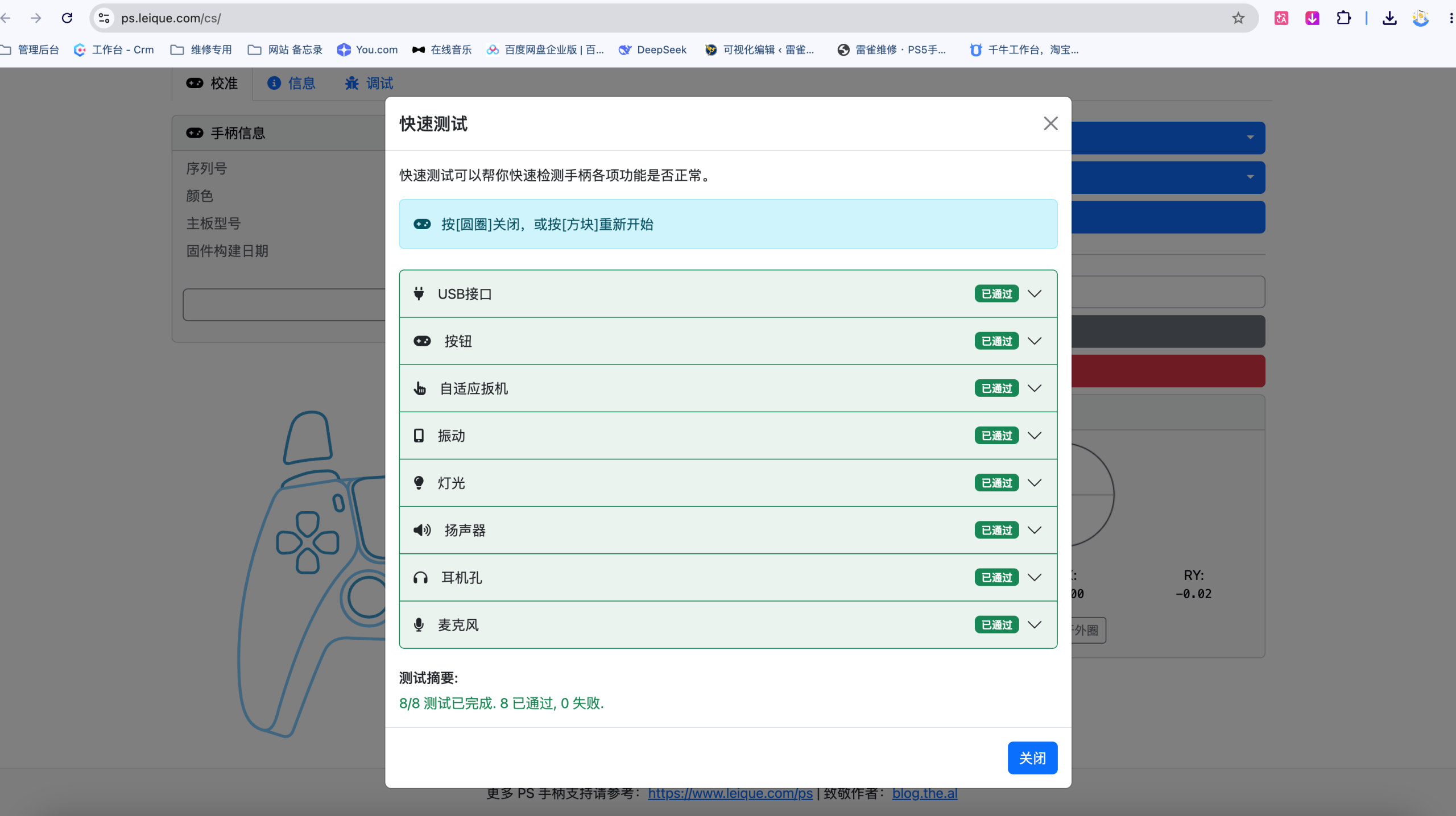
Task: Click the lightbulb icon beside 灯光
Action: coord(419,483)
